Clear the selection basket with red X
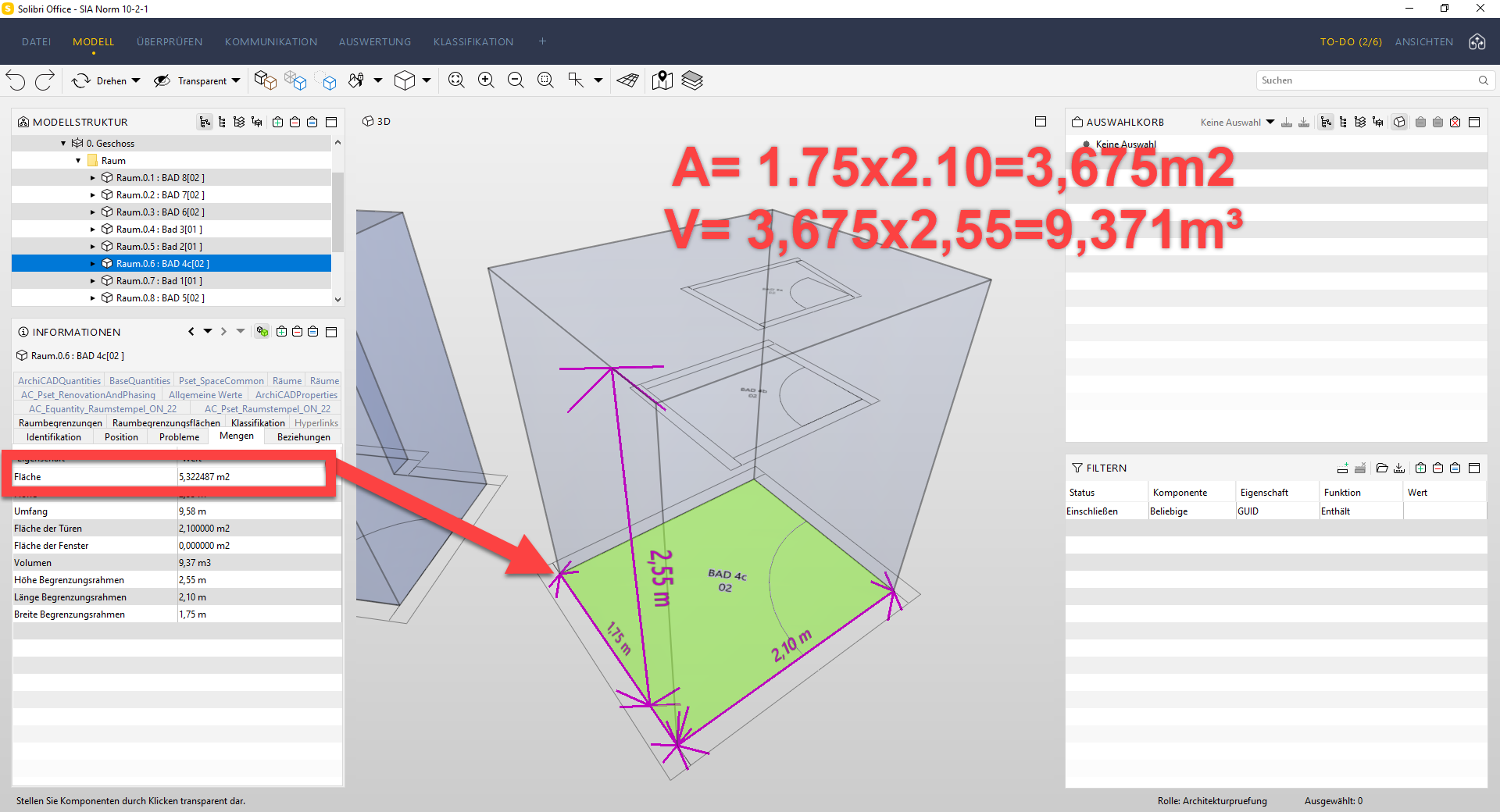Screen dimensions: 1500x812 click(1455, 122)
